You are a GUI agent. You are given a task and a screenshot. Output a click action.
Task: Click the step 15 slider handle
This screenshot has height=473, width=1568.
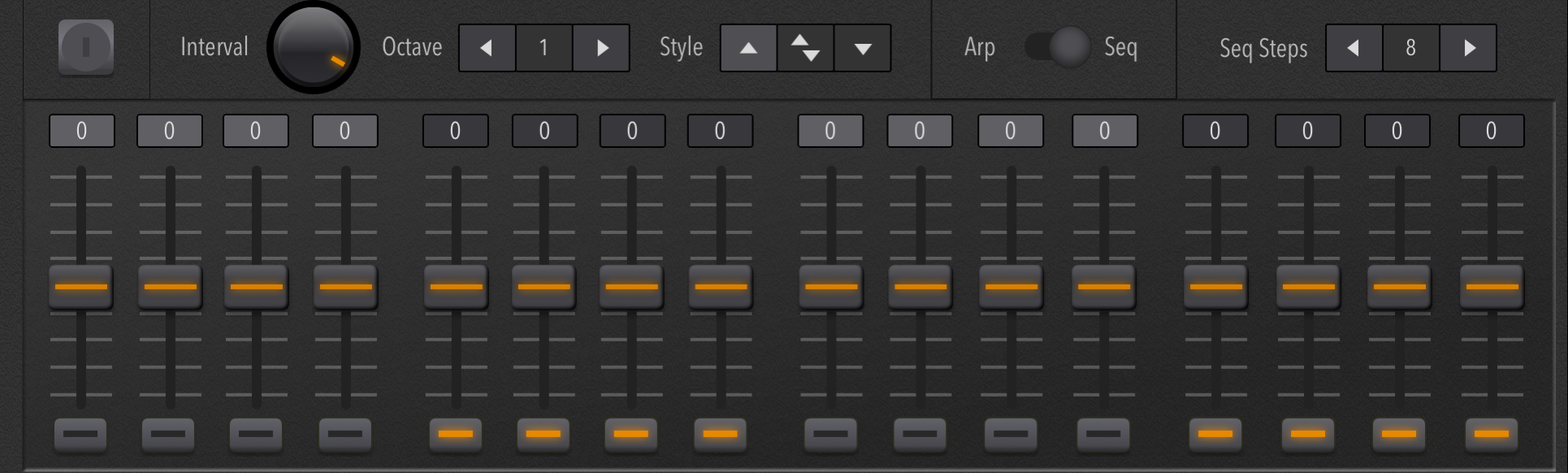tap(1400, 286)
